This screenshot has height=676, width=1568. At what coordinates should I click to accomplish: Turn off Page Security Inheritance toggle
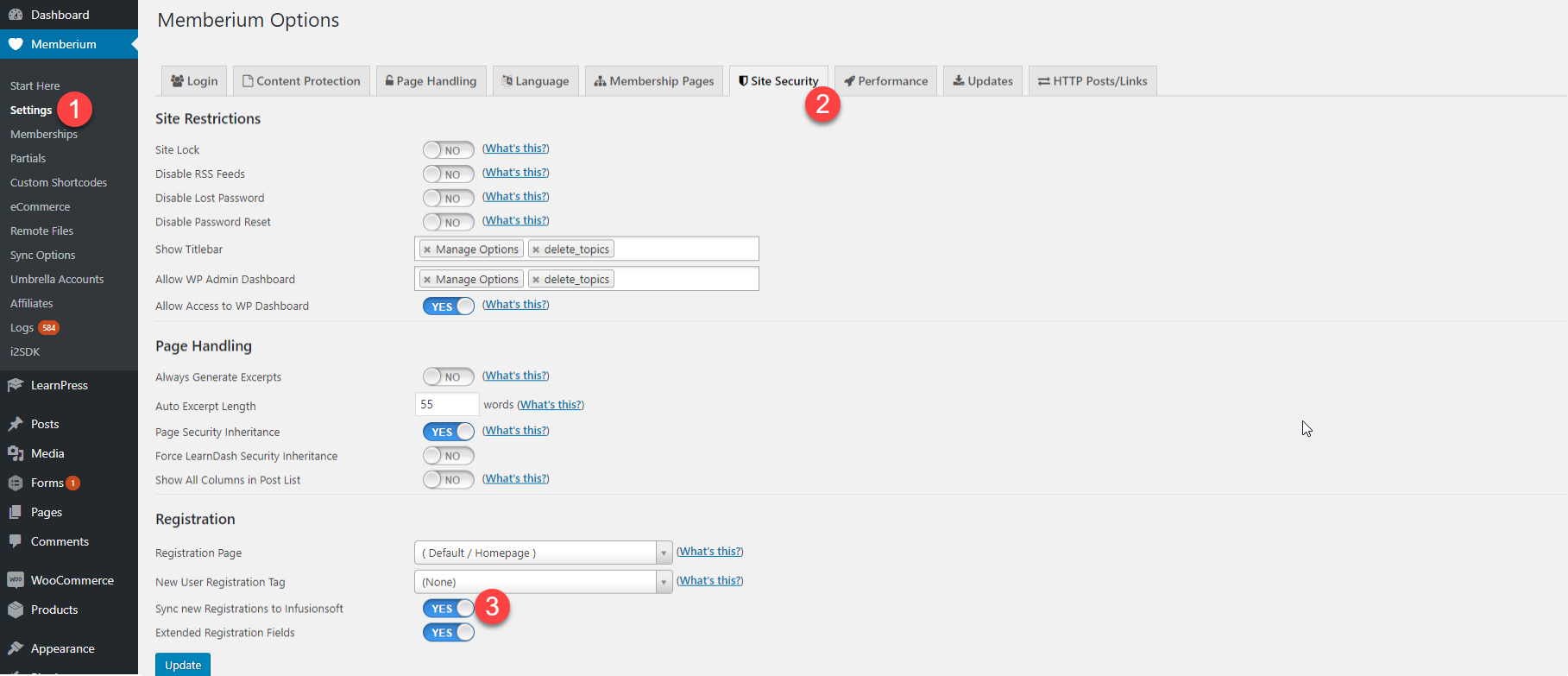(x=449, y=432)
